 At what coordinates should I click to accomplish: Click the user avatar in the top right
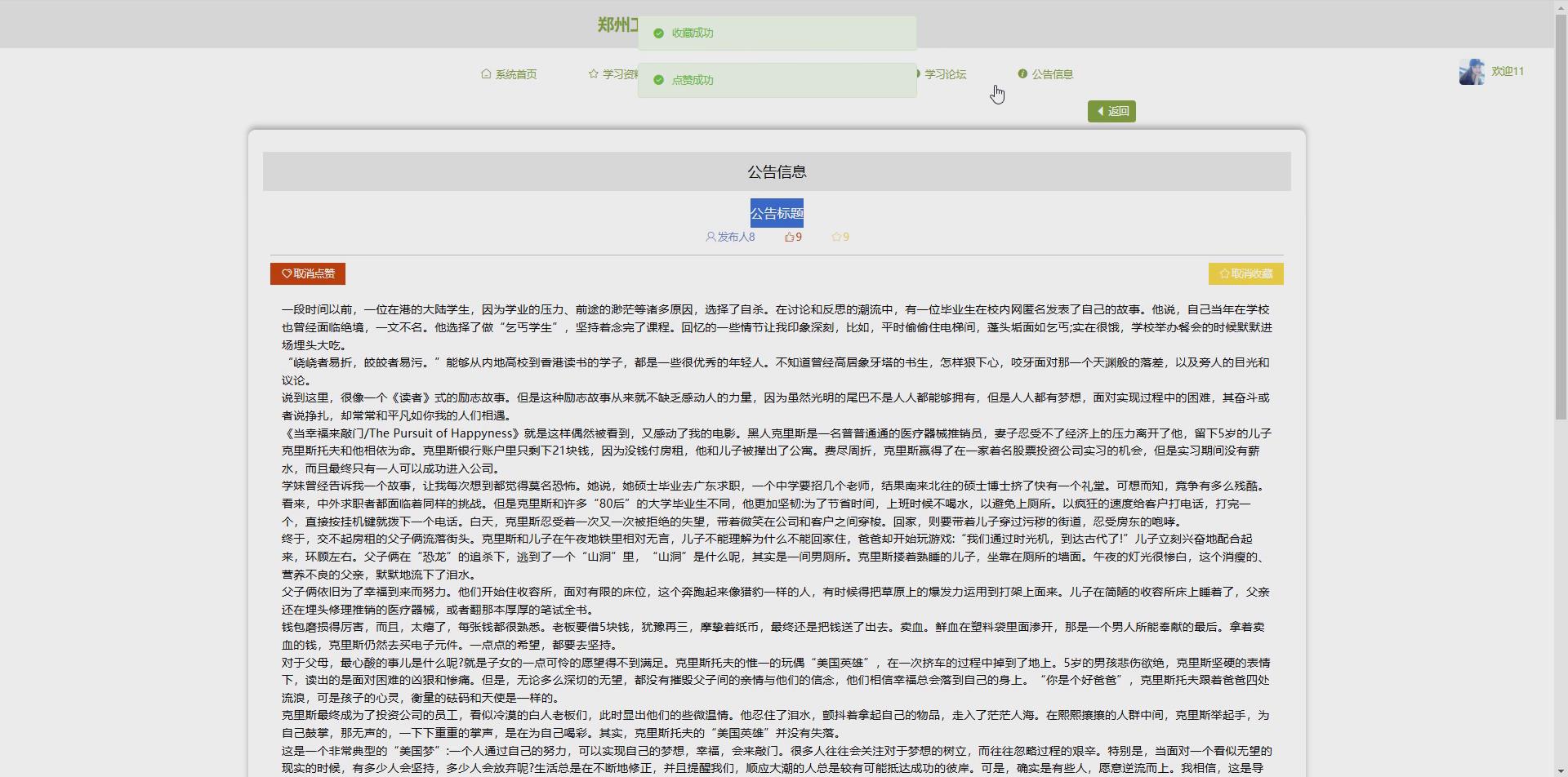[x=1471, y=71]
